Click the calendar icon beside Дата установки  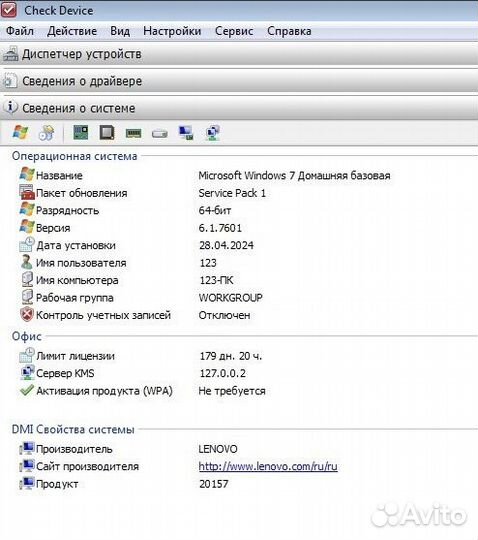[27, 244]
